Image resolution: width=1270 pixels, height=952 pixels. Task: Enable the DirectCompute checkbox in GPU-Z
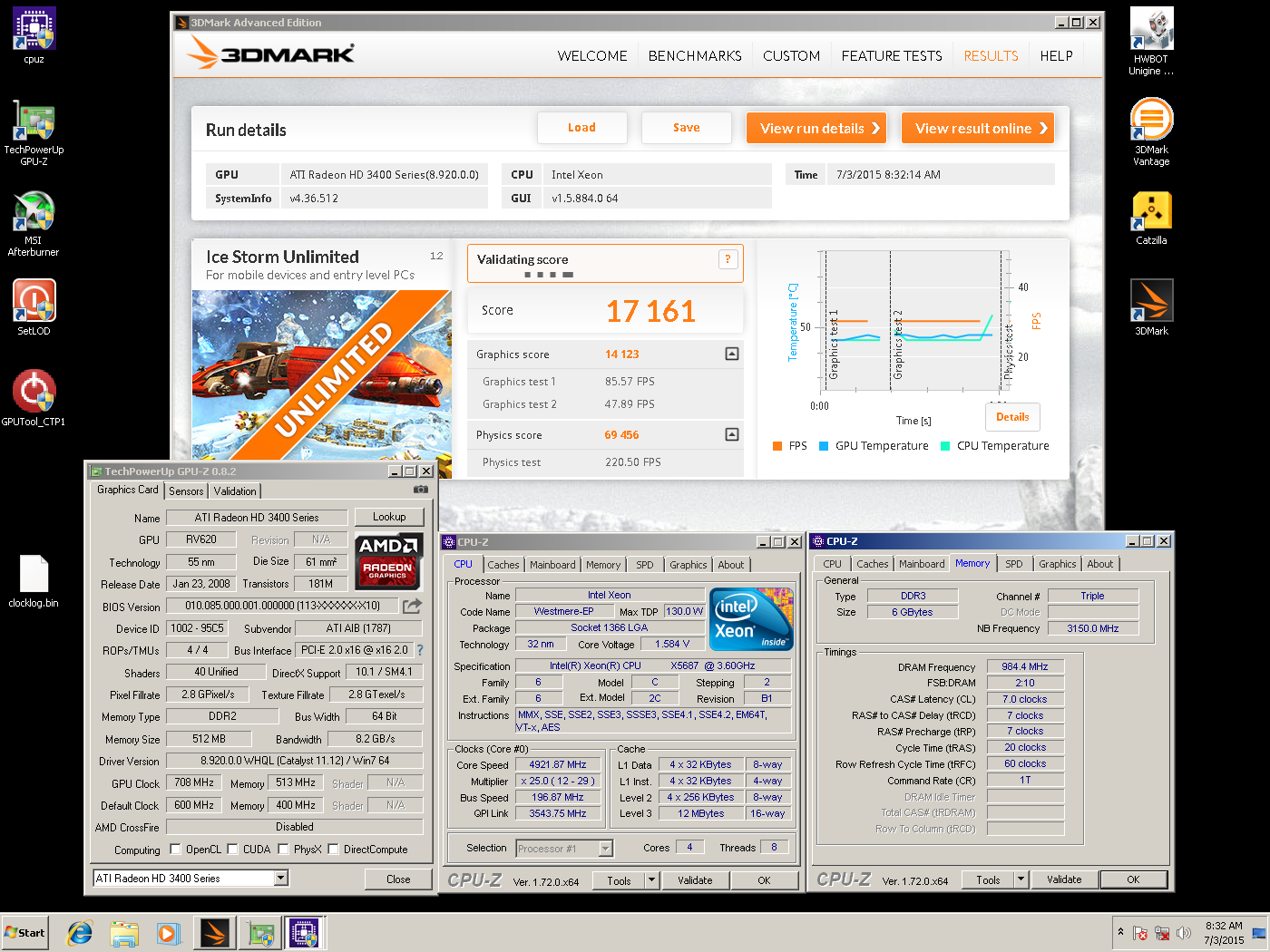(x=334, y=850)
